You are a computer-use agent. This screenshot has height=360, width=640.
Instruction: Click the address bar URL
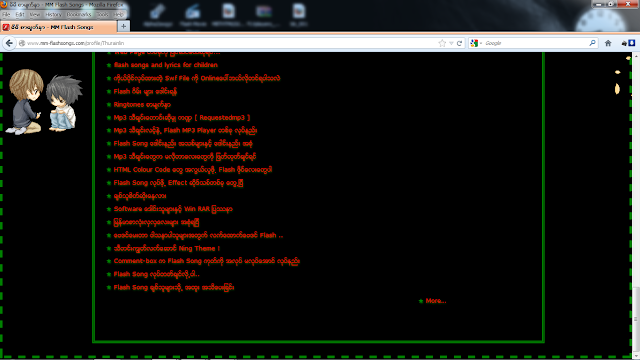76,43
